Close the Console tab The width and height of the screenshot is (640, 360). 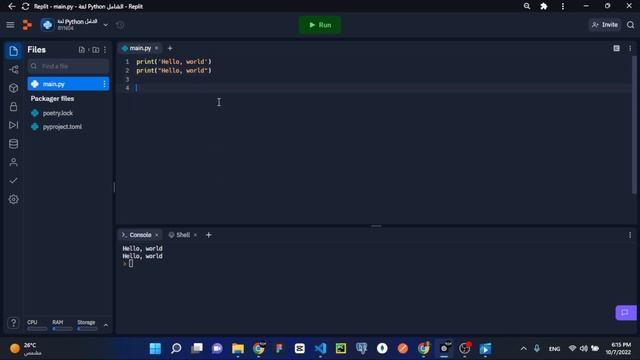157,235
